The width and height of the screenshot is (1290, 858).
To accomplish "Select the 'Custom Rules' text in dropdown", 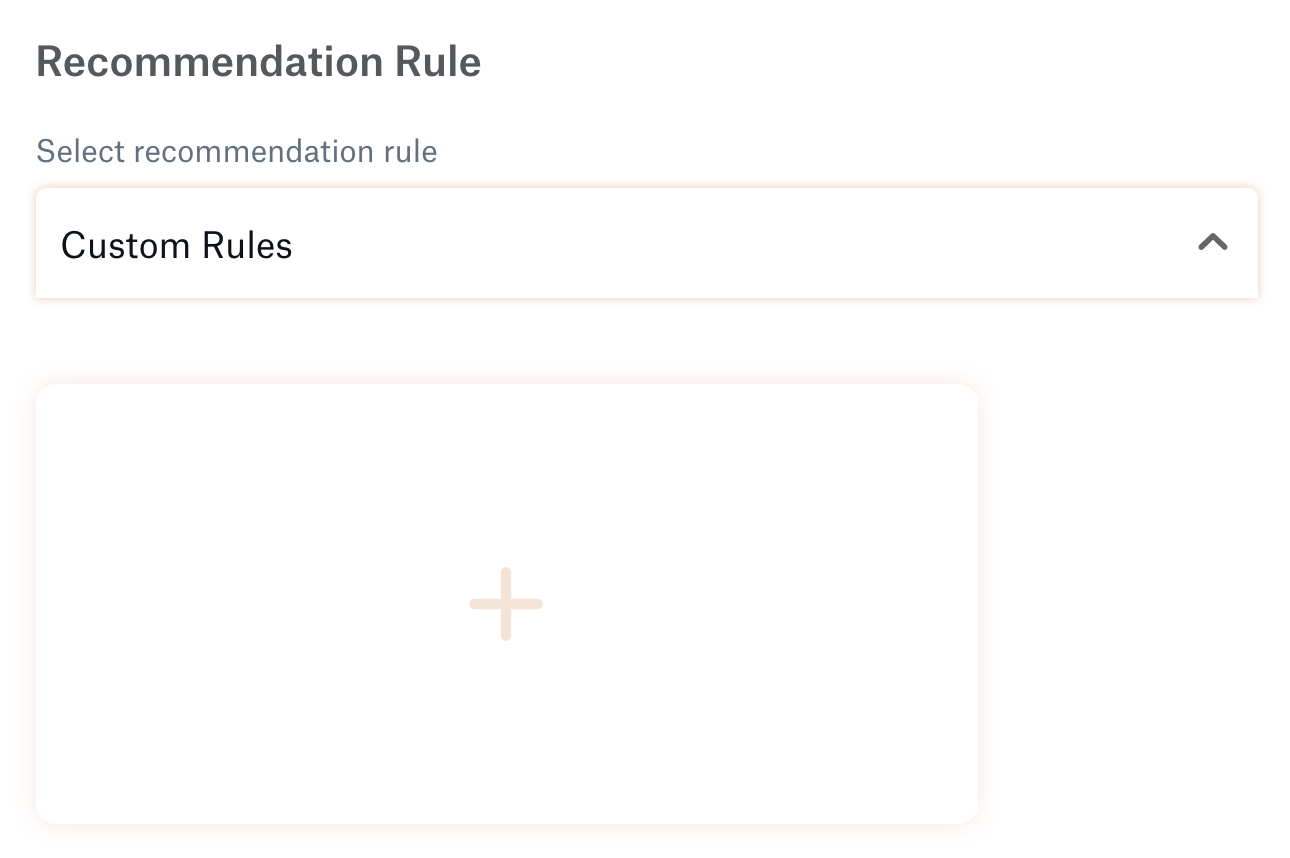I will pos(177,245).
